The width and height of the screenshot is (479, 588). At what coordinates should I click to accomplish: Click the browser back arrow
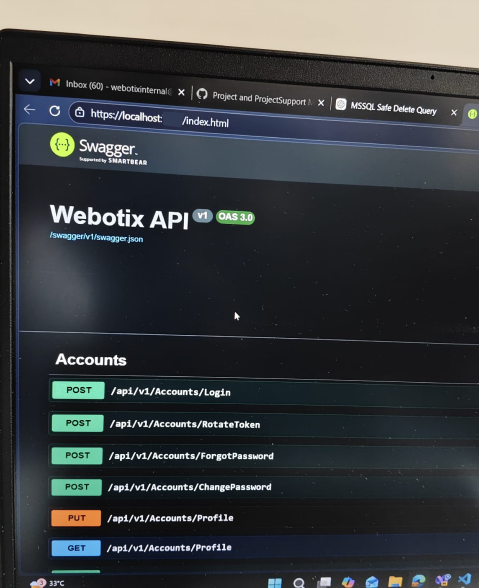click(x=29, y=109)
